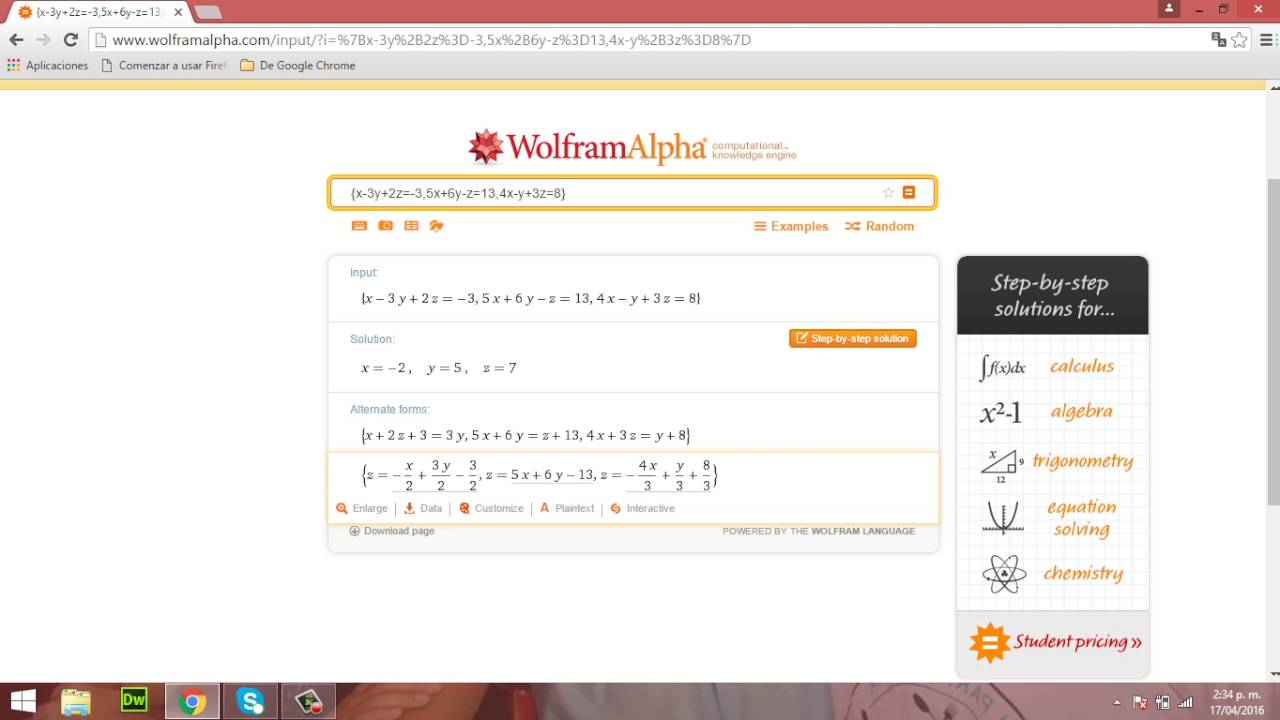1280x720 pixels.
Task: Open the Action Center flag tray icon
Action: coord(1140,702)
